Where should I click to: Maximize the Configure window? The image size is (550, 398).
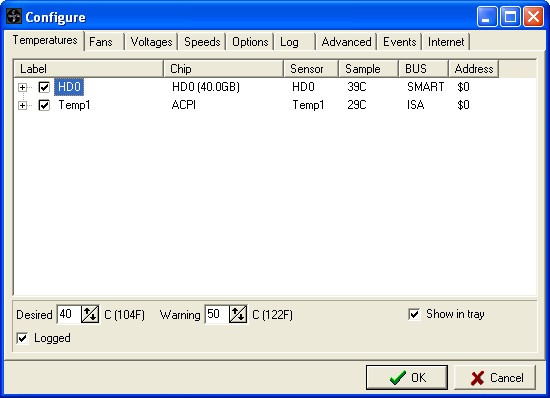coord(510,16)
